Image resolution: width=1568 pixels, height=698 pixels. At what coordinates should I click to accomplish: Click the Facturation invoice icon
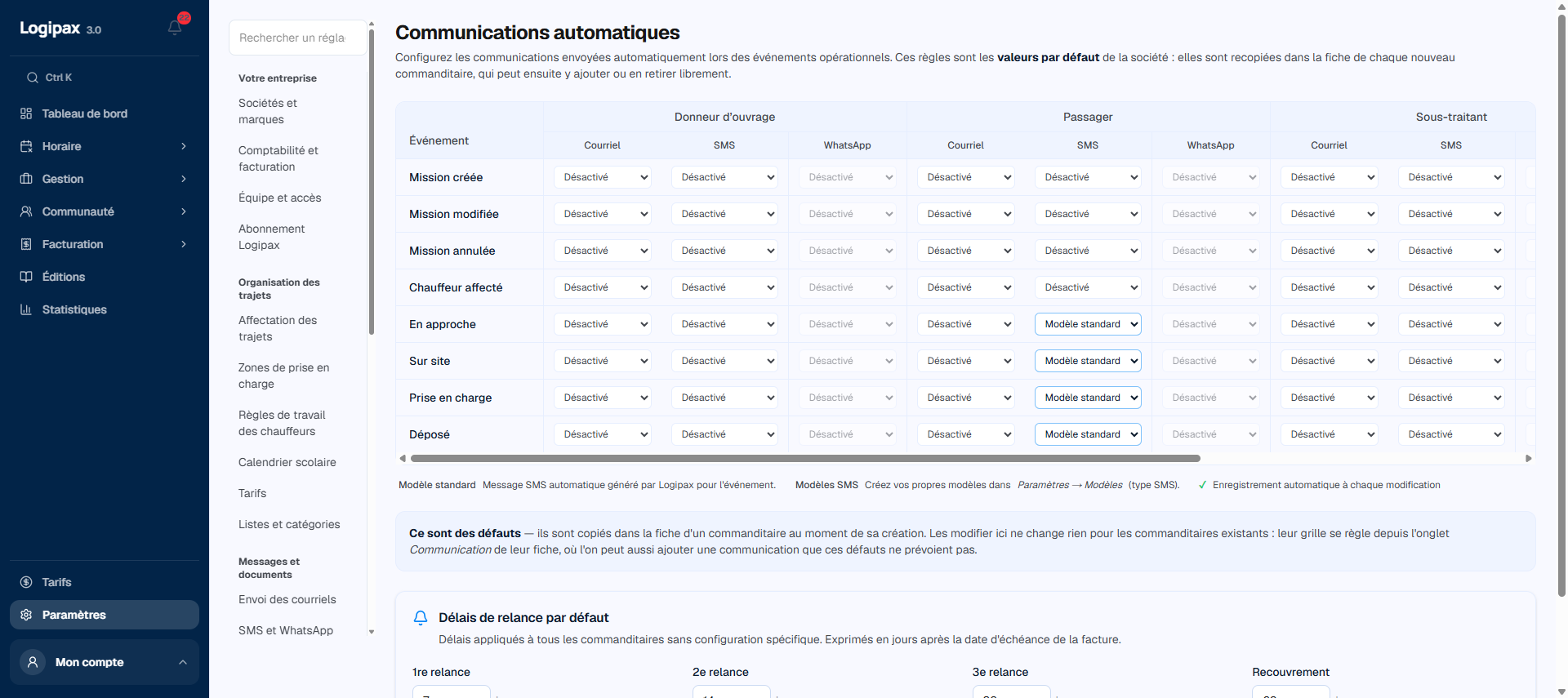tap(26, 244)
